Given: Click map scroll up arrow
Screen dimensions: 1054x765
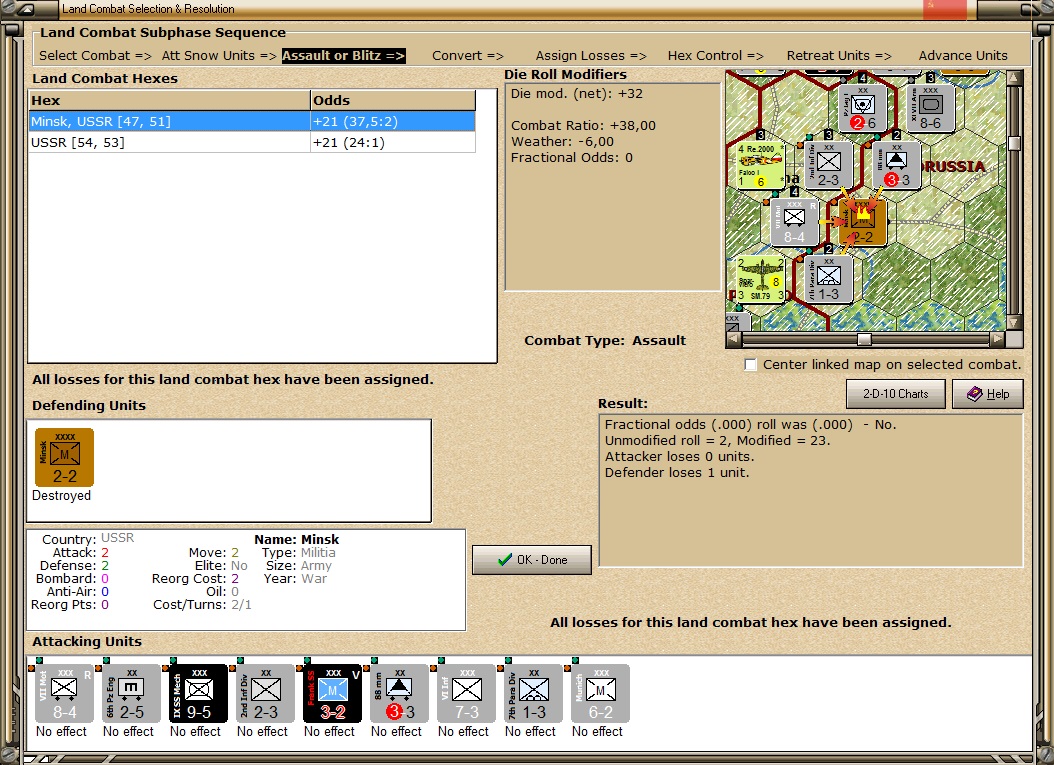Looking at the screenshot, I should pyautogui.click(x=1014, y=78).
